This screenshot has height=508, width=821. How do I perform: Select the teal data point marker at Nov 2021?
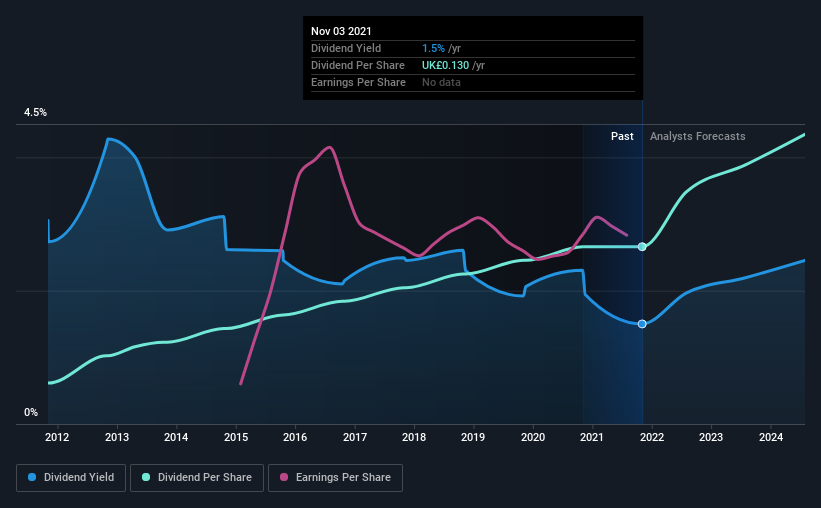(642, 247)
